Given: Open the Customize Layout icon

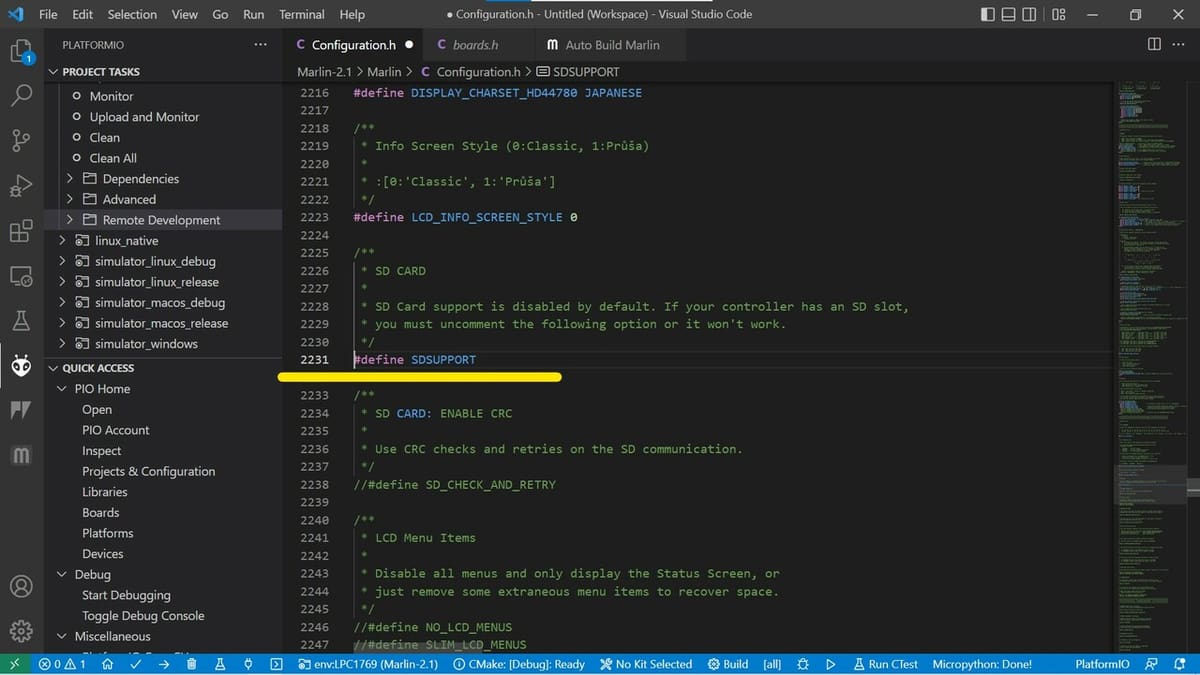Looking at the screenshot, I should (x=1059, y=15).
